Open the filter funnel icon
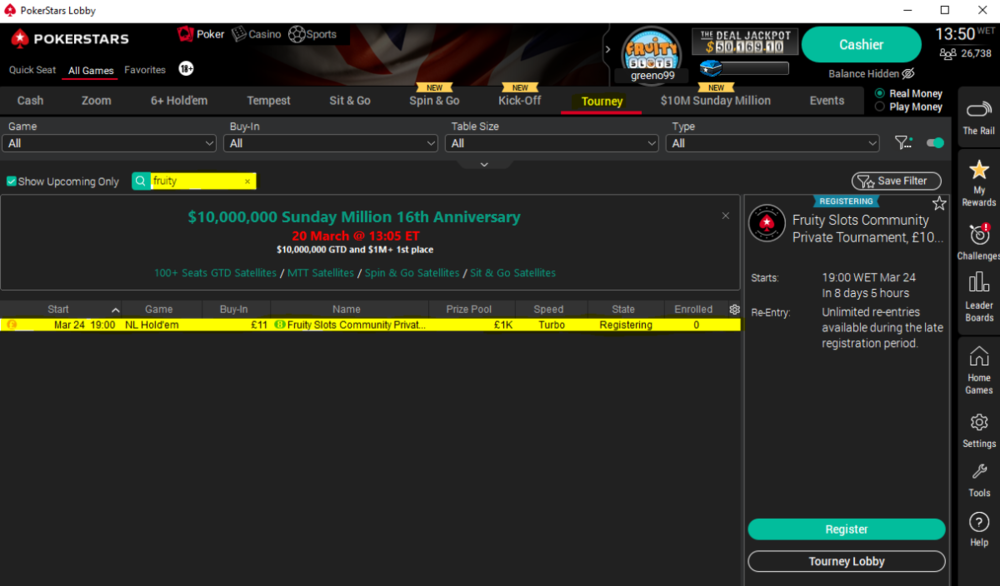Image resolution: width=1000 pixels, height=586 pixels. pos(903,143)
